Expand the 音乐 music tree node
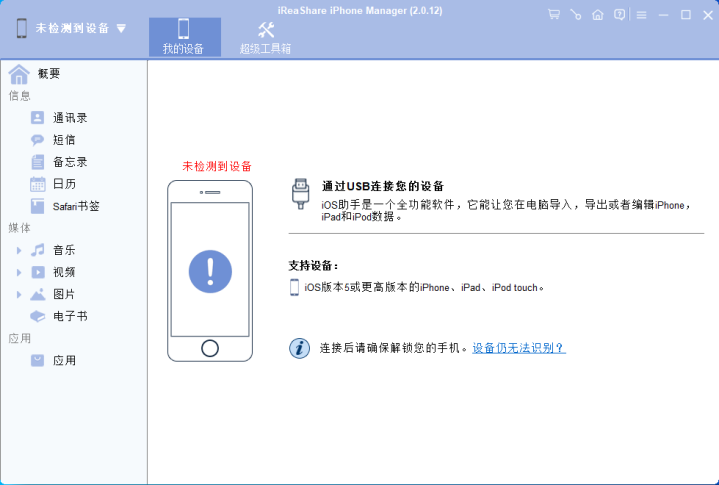The image size is (719, 485). click(19, 250)
